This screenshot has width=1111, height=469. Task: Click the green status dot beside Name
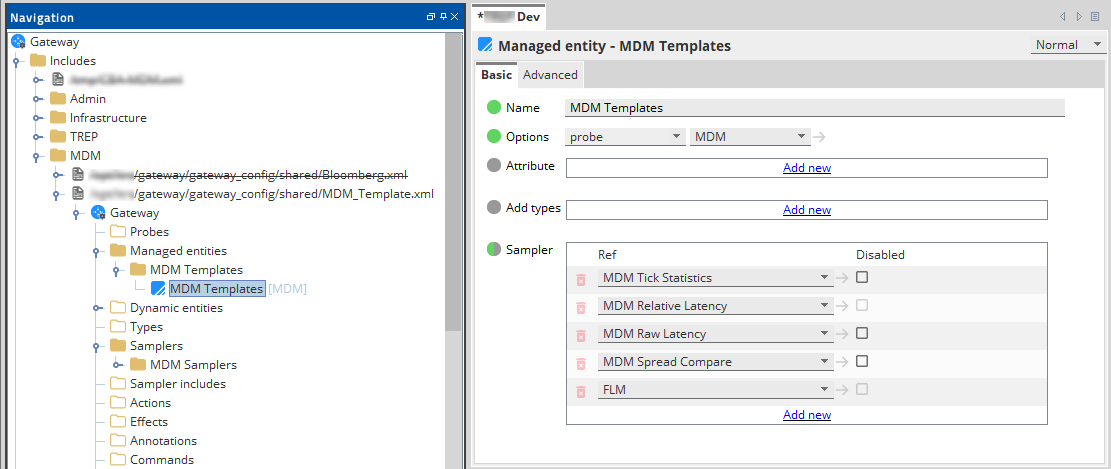(x=493, y=108)
